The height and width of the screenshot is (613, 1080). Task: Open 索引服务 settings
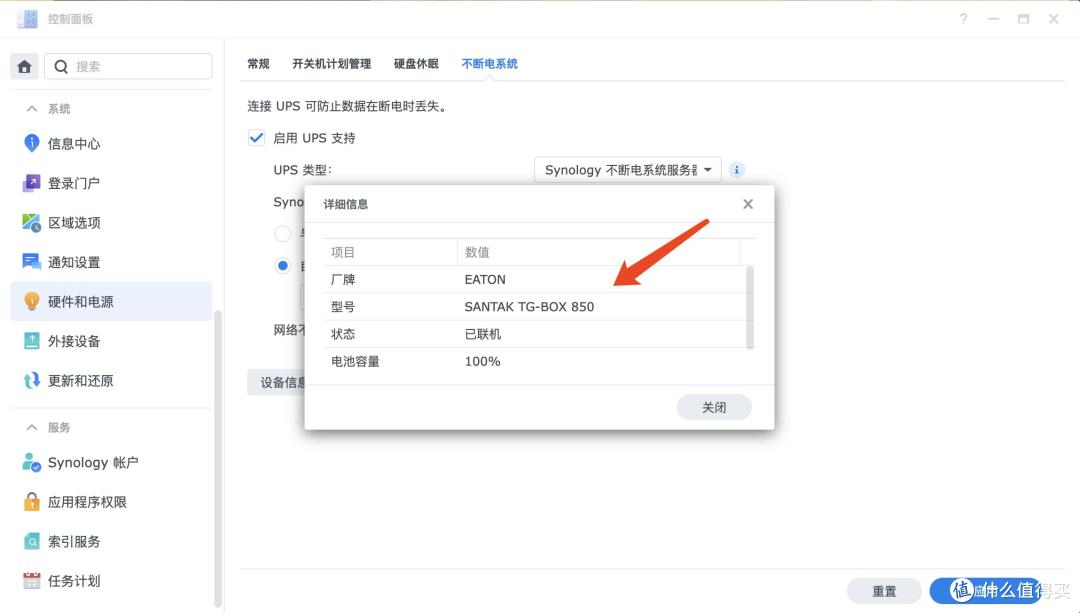(112, 541)
